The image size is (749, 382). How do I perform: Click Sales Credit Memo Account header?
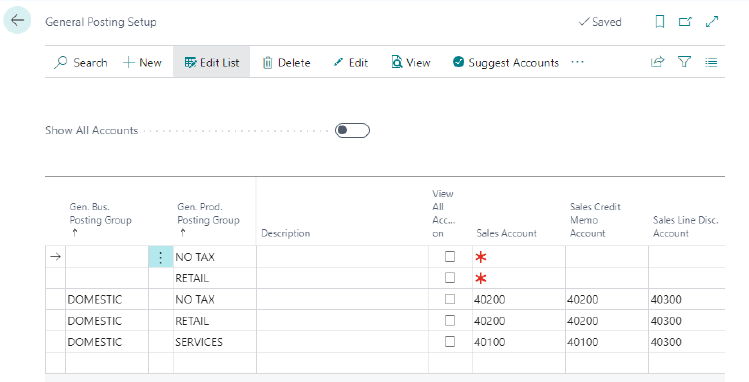click(x=595, y=220)
